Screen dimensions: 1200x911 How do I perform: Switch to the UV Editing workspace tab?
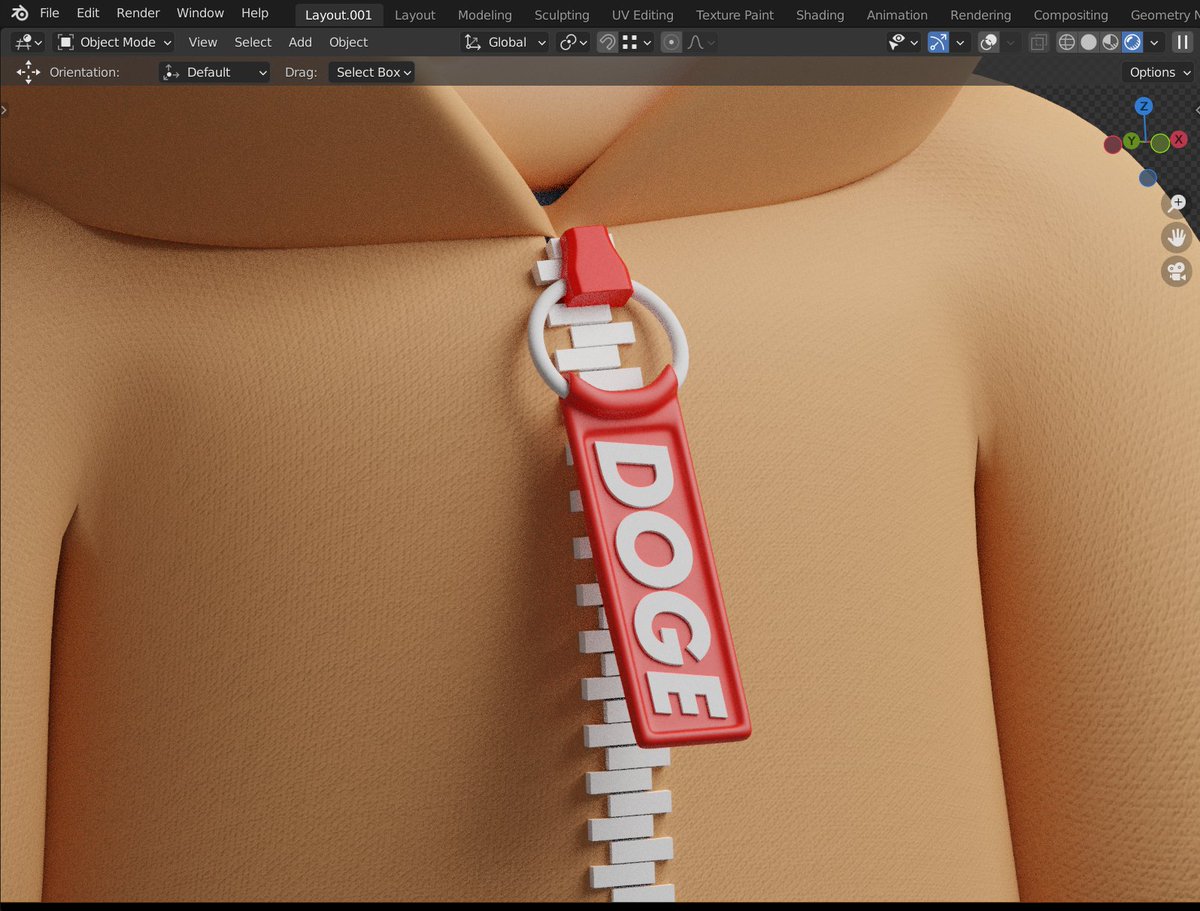(643, 15)
